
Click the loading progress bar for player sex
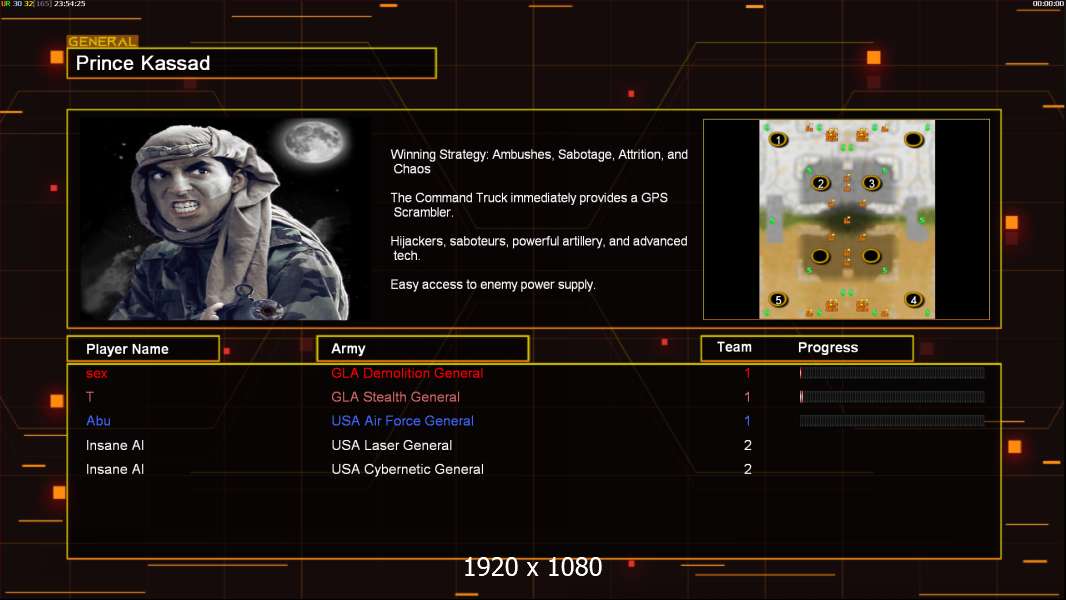click(892, 372)
